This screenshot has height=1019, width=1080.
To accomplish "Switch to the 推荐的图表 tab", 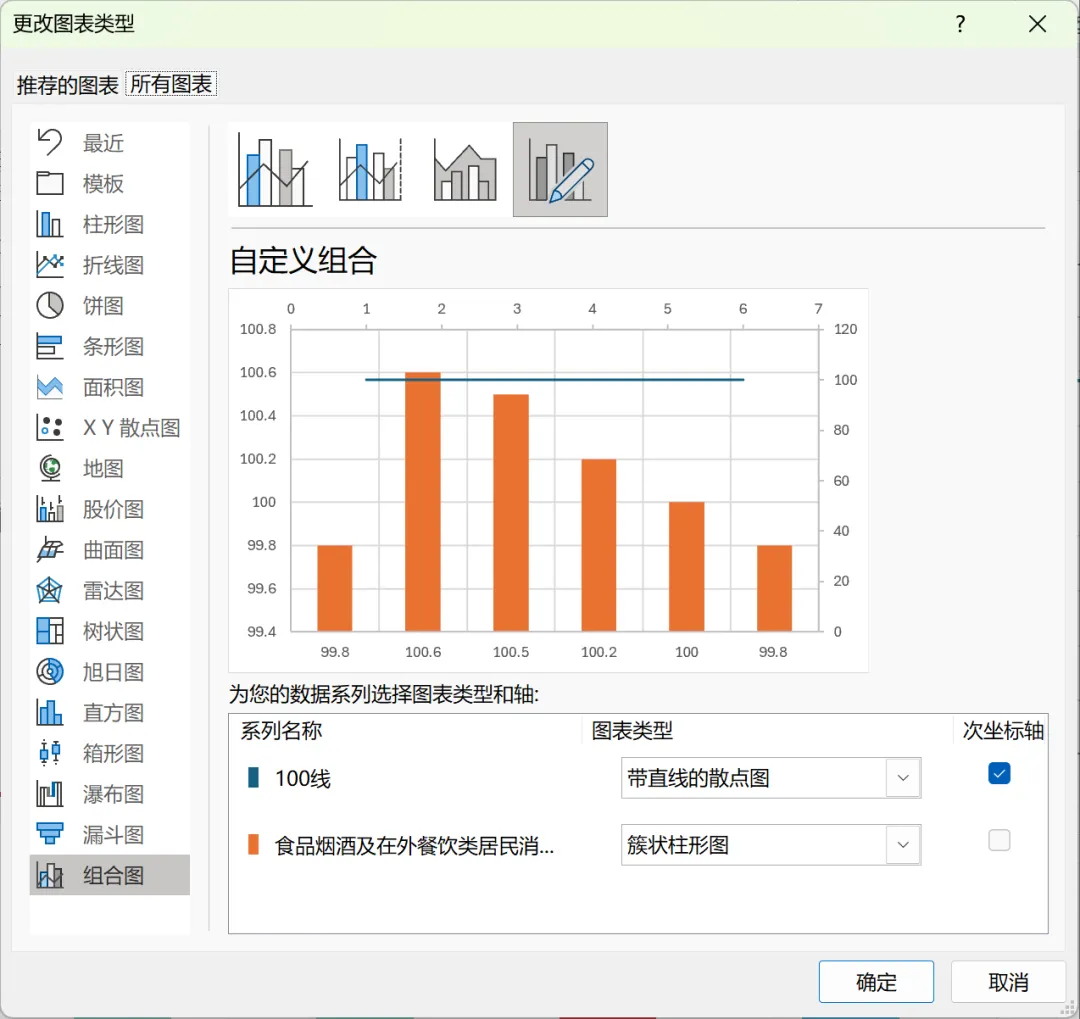I will coord(68,85).
